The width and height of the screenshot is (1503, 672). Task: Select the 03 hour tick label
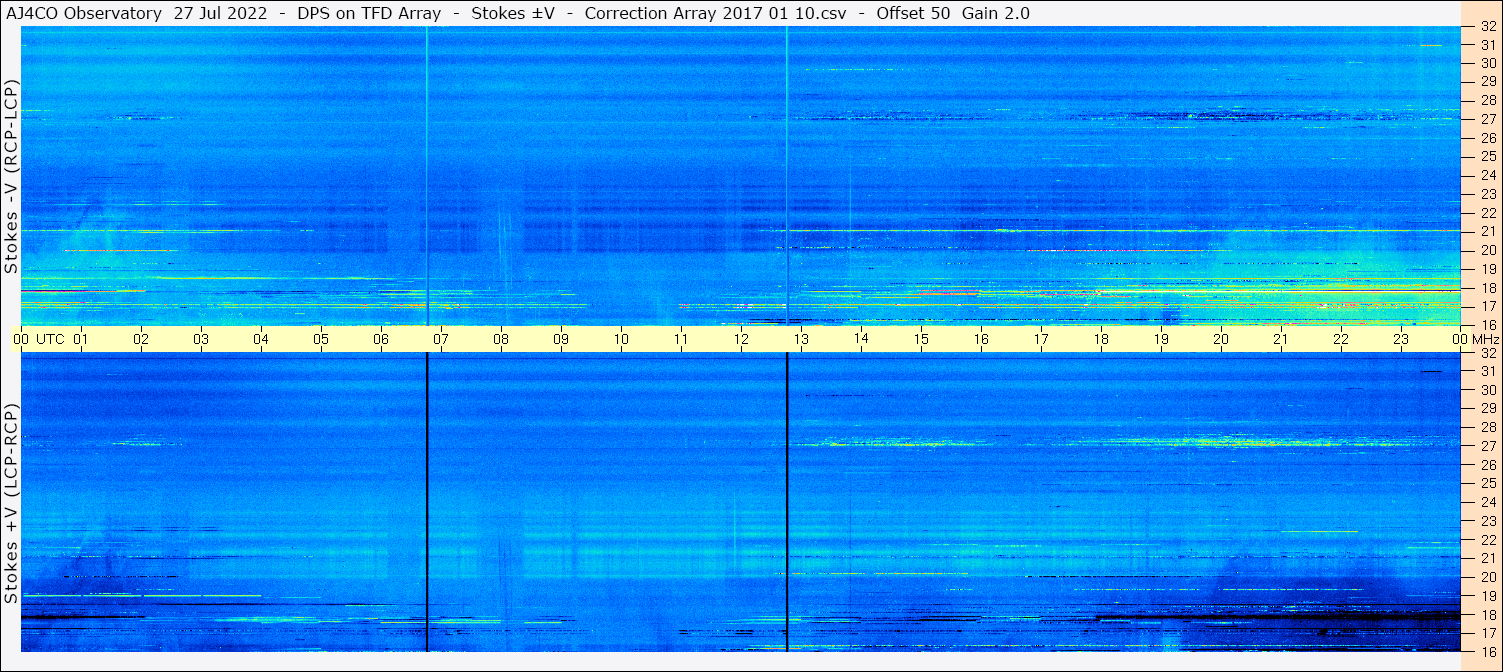click(x=201, y=339)
